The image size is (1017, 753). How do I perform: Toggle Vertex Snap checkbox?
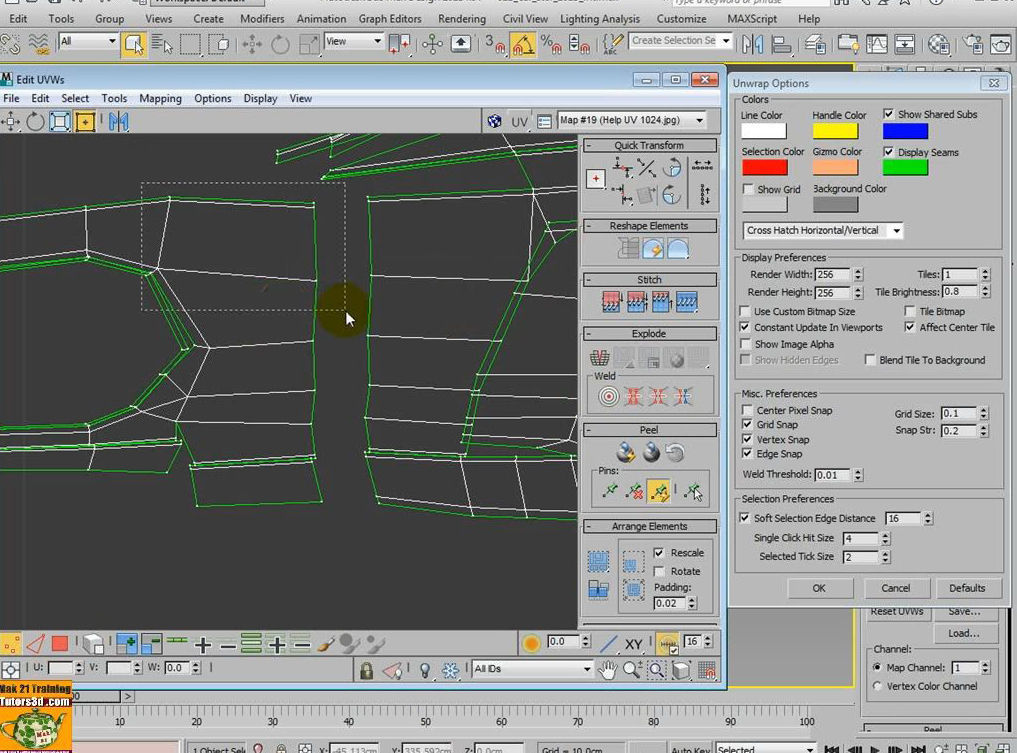747,439
